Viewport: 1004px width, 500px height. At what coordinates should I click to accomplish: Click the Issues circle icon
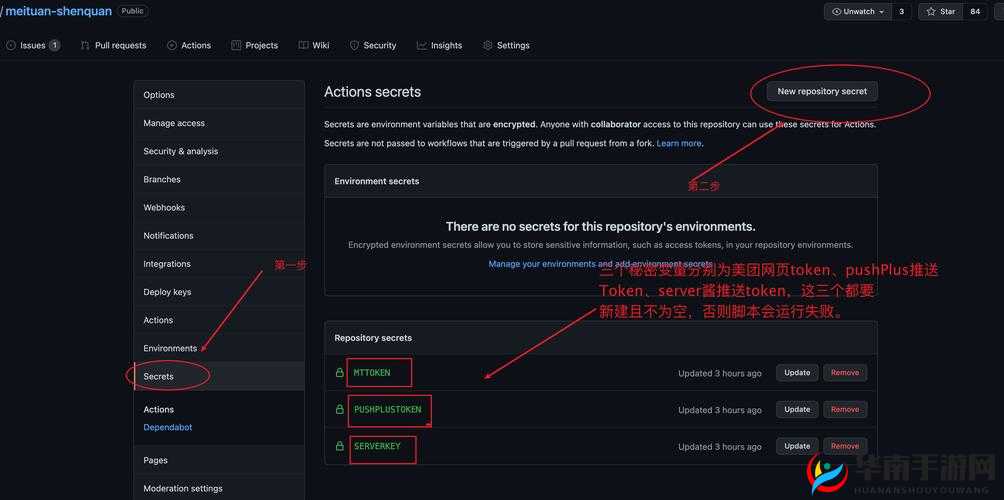coord(11,45)
